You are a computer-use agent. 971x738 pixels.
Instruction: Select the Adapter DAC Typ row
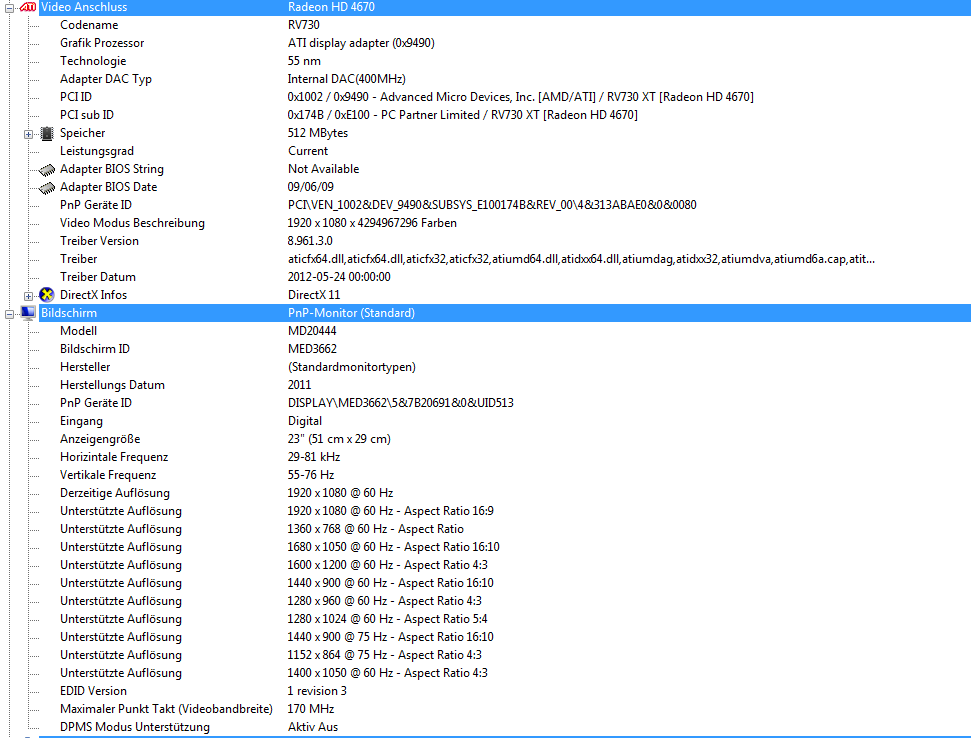click(505, 79)
